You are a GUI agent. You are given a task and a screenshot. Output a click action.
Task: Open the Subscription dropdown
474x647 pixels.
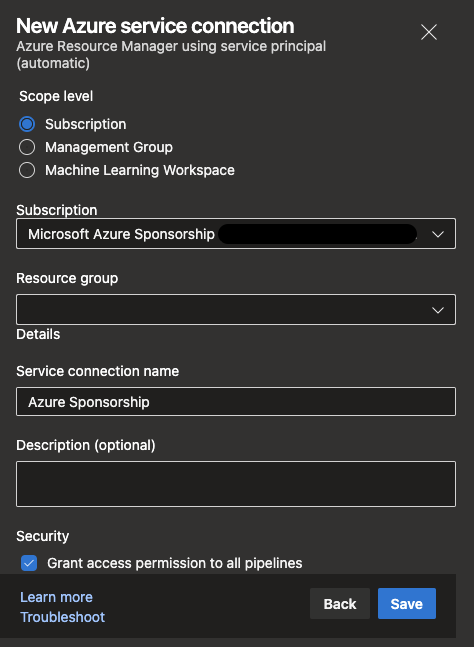tap(236, 234)
